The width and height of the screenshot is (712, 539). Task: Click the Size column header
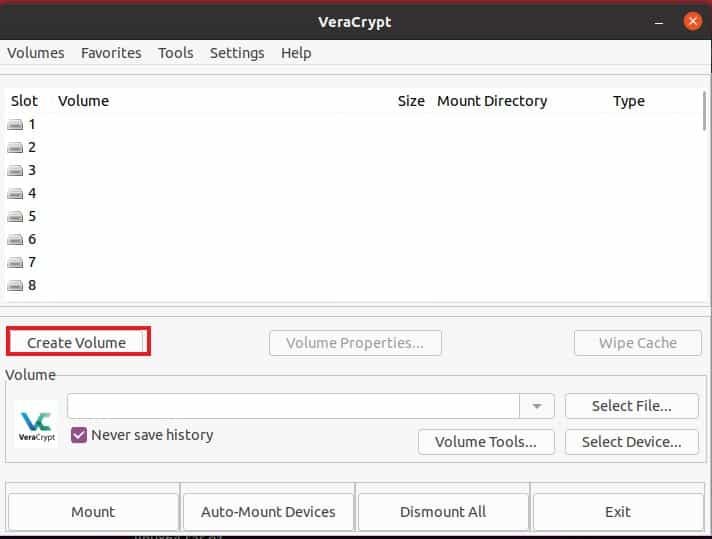(411, 101)
